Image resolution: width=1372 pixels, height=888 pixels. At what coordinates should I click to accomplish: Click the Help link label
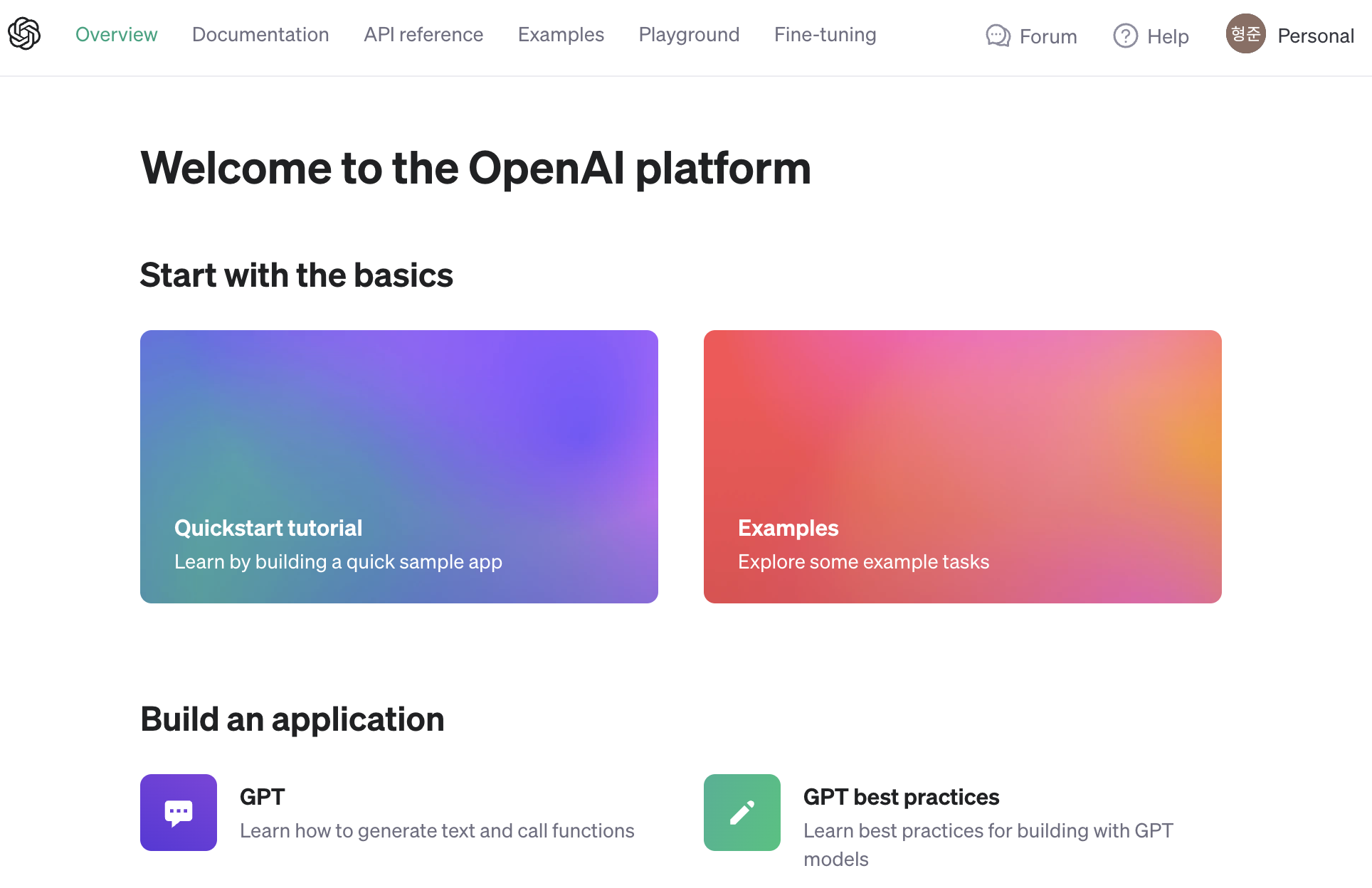point(1168,36)
